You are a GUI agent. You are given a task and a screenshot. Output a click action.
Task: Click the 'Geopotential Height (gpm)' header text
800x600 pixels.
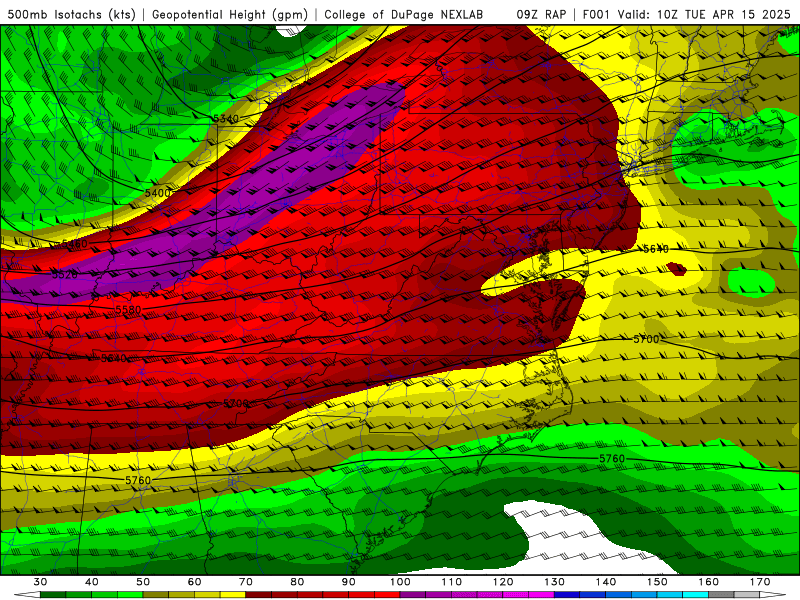pos(230,15)
